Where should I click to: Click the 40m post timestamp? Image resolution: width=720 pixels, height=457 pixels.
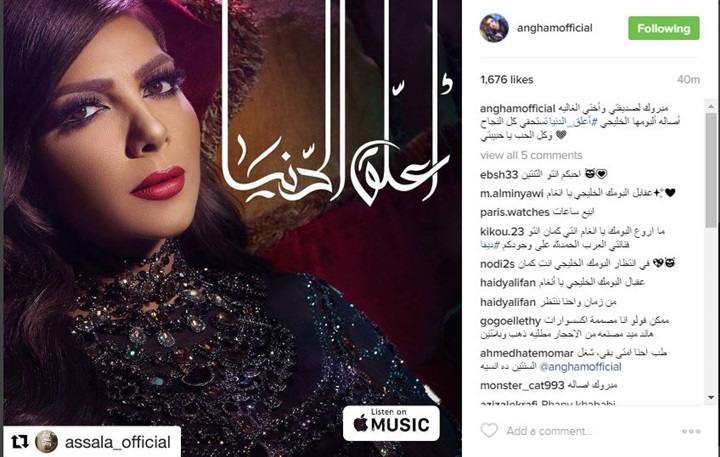click(x=688, y=80)
